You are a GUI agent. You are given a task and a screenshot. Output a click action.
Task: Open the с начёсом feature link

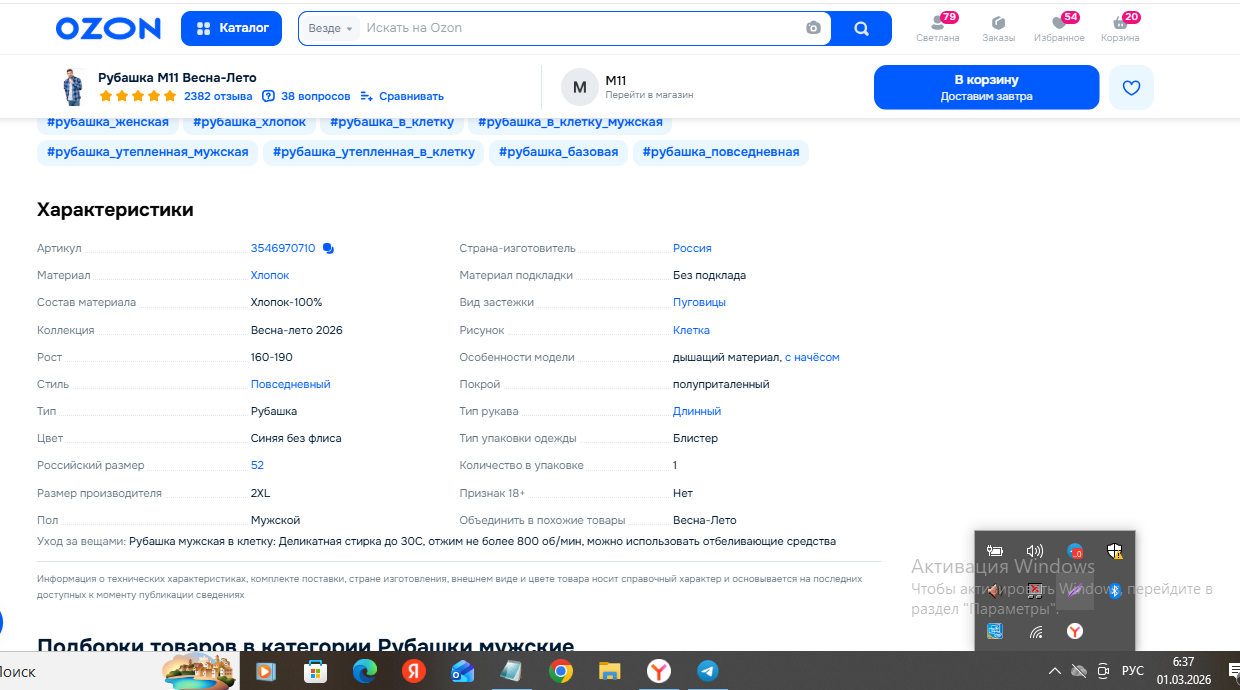coord(812,357)
